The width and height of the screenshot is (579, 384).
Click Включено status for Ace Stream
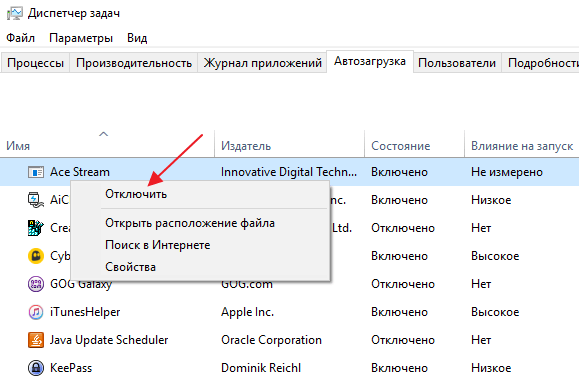coord(399,172)
